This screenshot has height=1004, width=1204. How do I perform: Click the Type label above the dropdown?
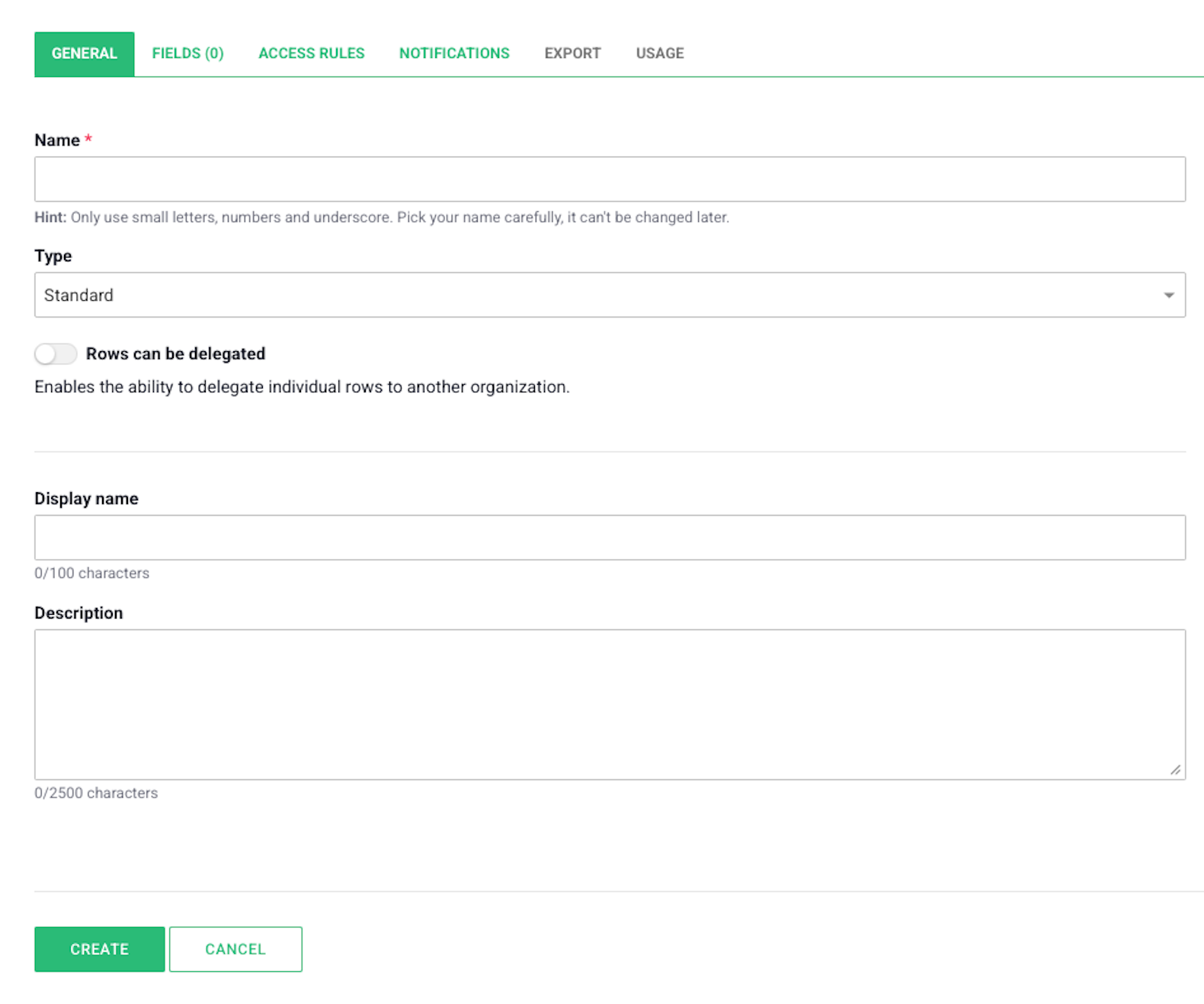pyautogui.click(x=53, y=256)
